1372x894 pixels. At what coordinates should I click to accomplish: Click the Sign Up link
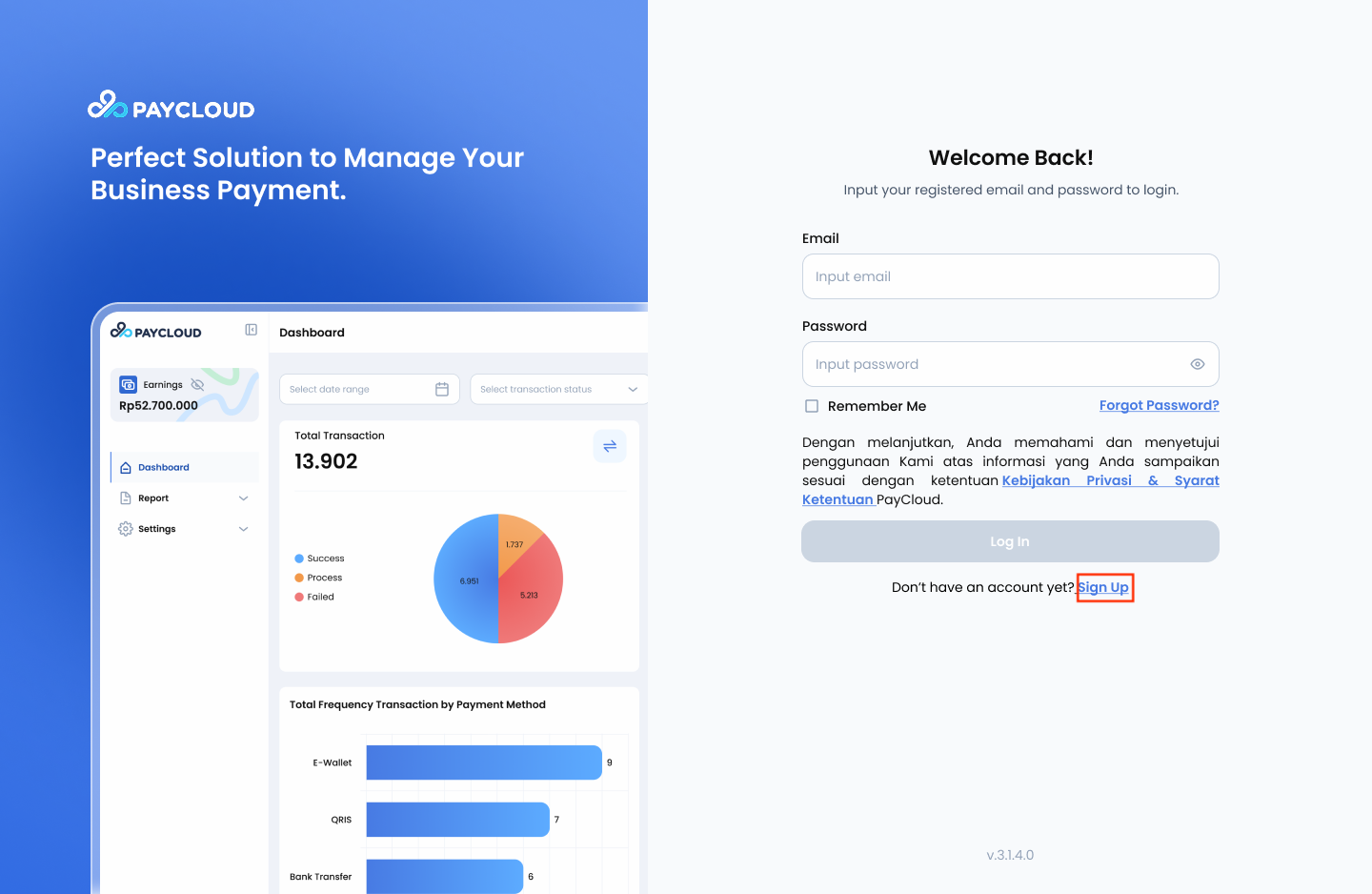[1104, 587]
